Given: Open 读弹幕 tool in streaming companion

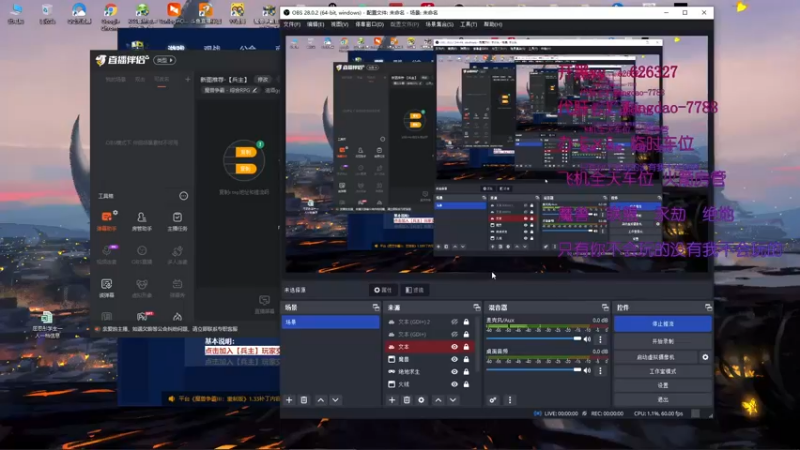Looking at the screenshot, I should point(107,287).
